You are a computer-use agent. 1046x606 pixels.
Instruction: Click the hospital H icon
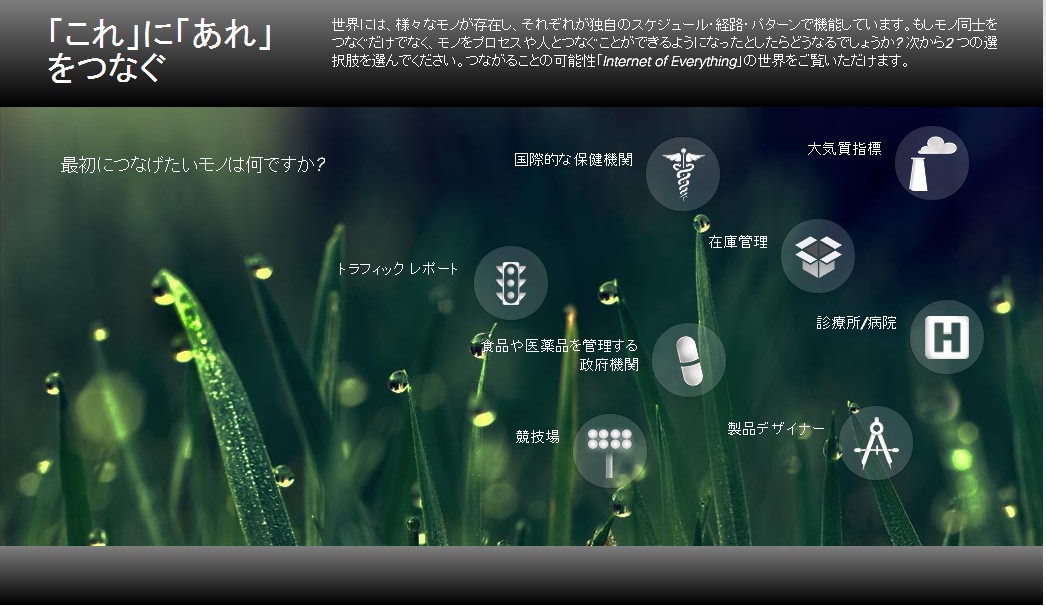tap(946, 337)
